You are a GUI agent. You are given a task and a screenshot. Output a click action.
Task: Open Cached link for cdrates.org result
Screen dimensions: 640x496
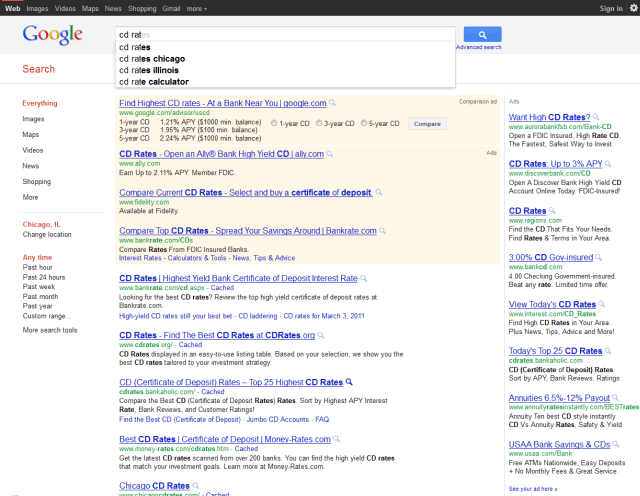coord(190,345)
